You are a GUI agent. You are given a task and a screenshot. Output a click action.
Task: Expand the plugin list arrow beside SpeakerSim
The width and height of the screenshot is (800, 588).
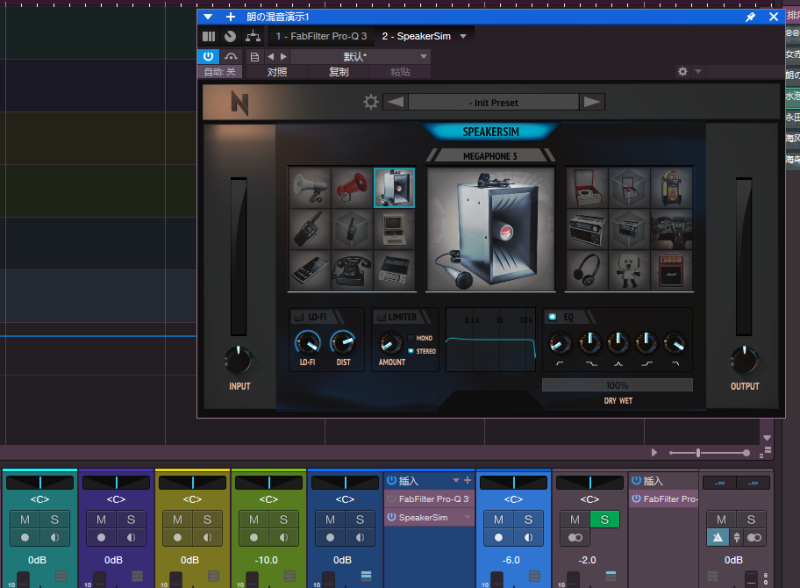point(463,37)
